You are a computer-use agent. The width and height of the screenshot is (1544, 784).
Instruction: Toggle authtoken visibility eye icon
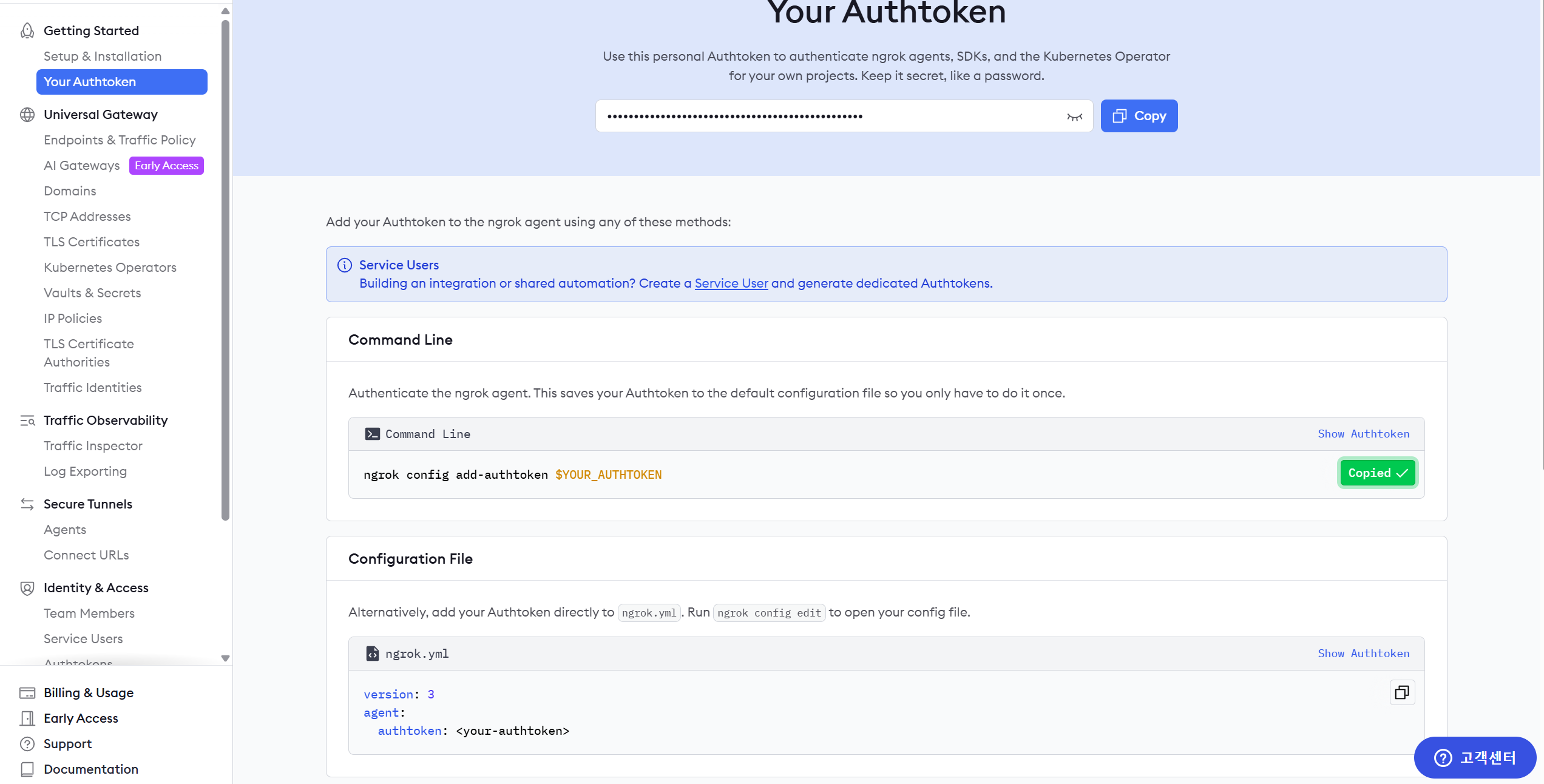1074,117
